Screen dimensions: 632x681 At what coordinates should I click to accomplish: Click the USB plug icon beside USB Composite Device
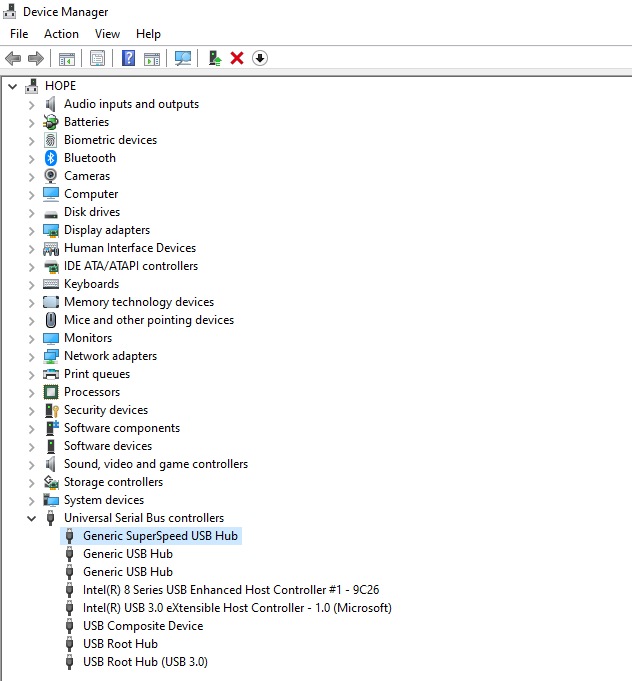coord(69,626)
